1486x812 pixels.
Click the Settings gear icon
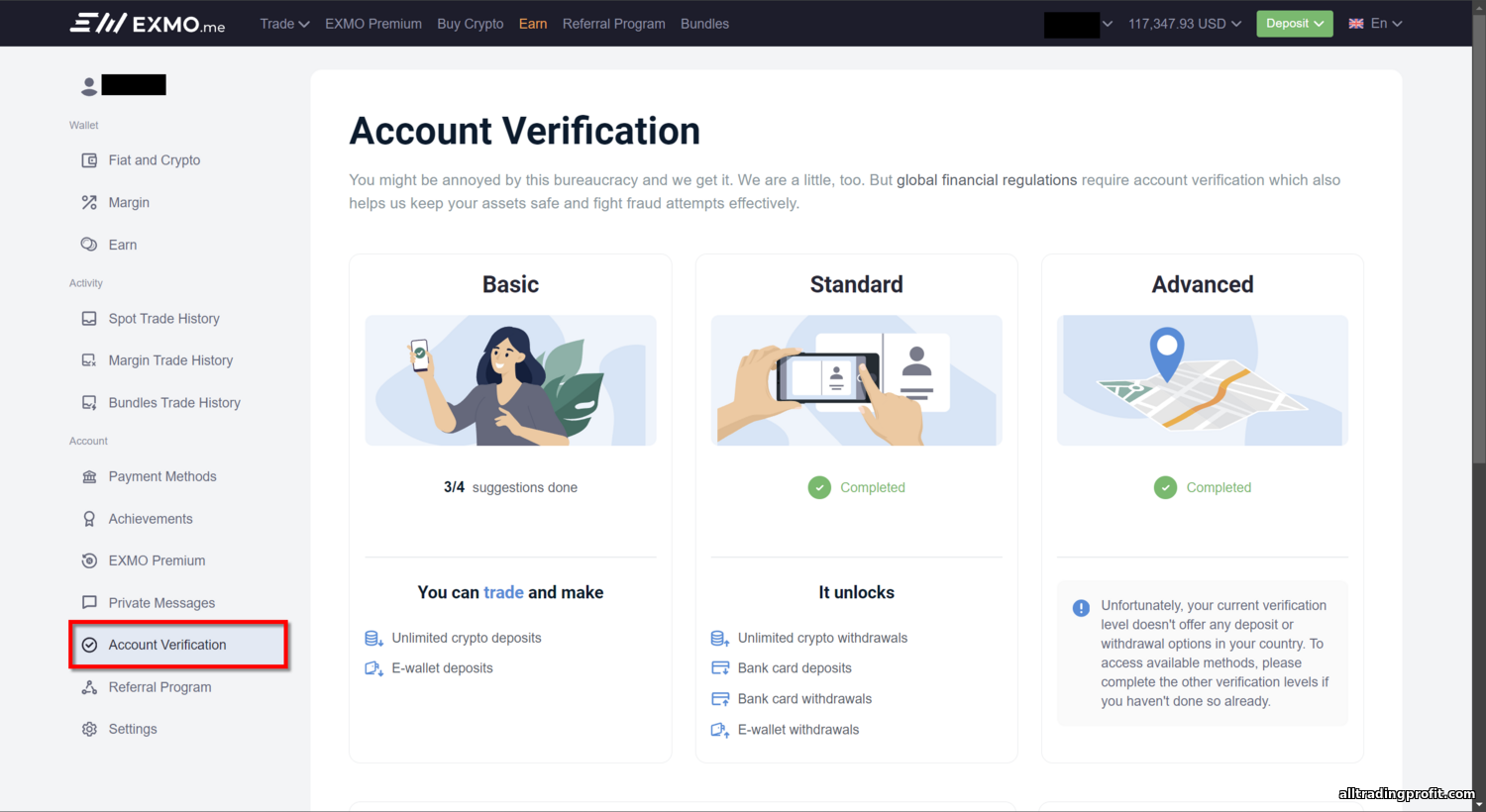[89, 729]
